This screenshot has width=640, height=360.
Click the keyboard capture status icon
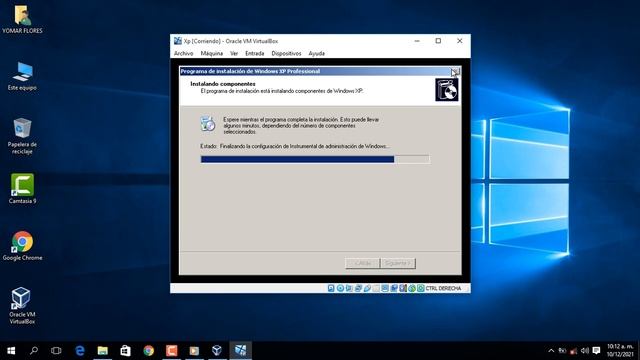click(x=421, y=288)
